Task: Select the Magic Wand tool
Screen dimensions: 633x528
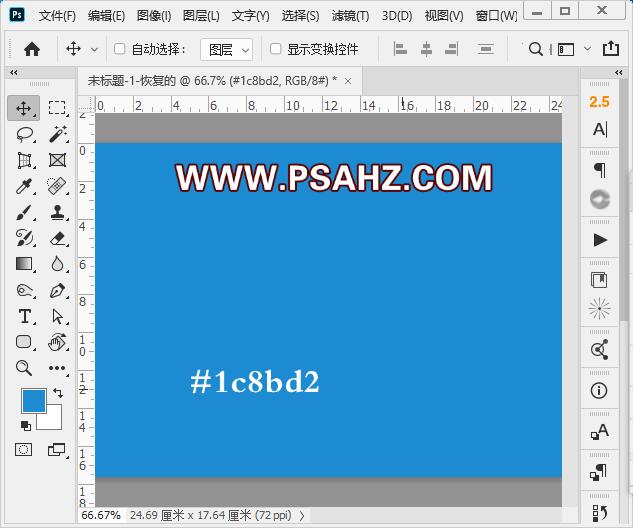Action: (x=58, y=134)
